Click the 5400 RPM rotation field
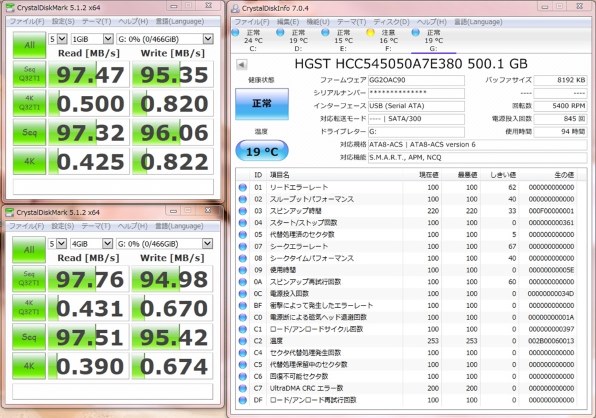Viewport: 596px width, 418px height. pyautogui.click(x=560, y=106)
